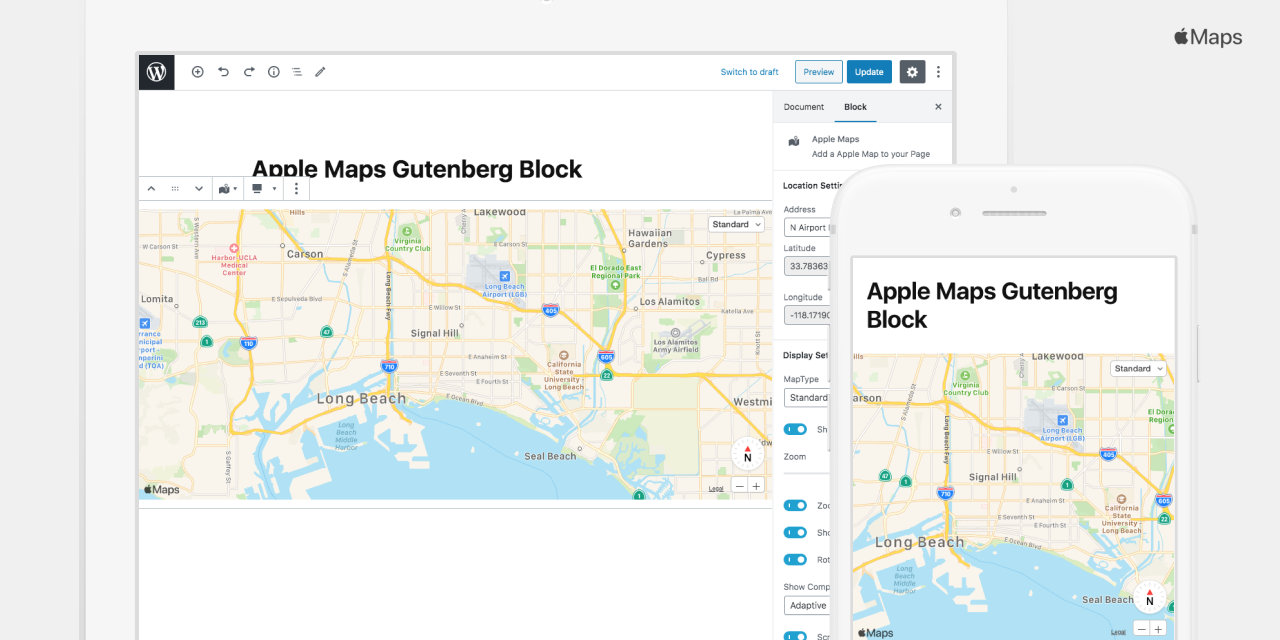
Task: Toggle the Zoom setting switch
Action: (x=795, y=505)
